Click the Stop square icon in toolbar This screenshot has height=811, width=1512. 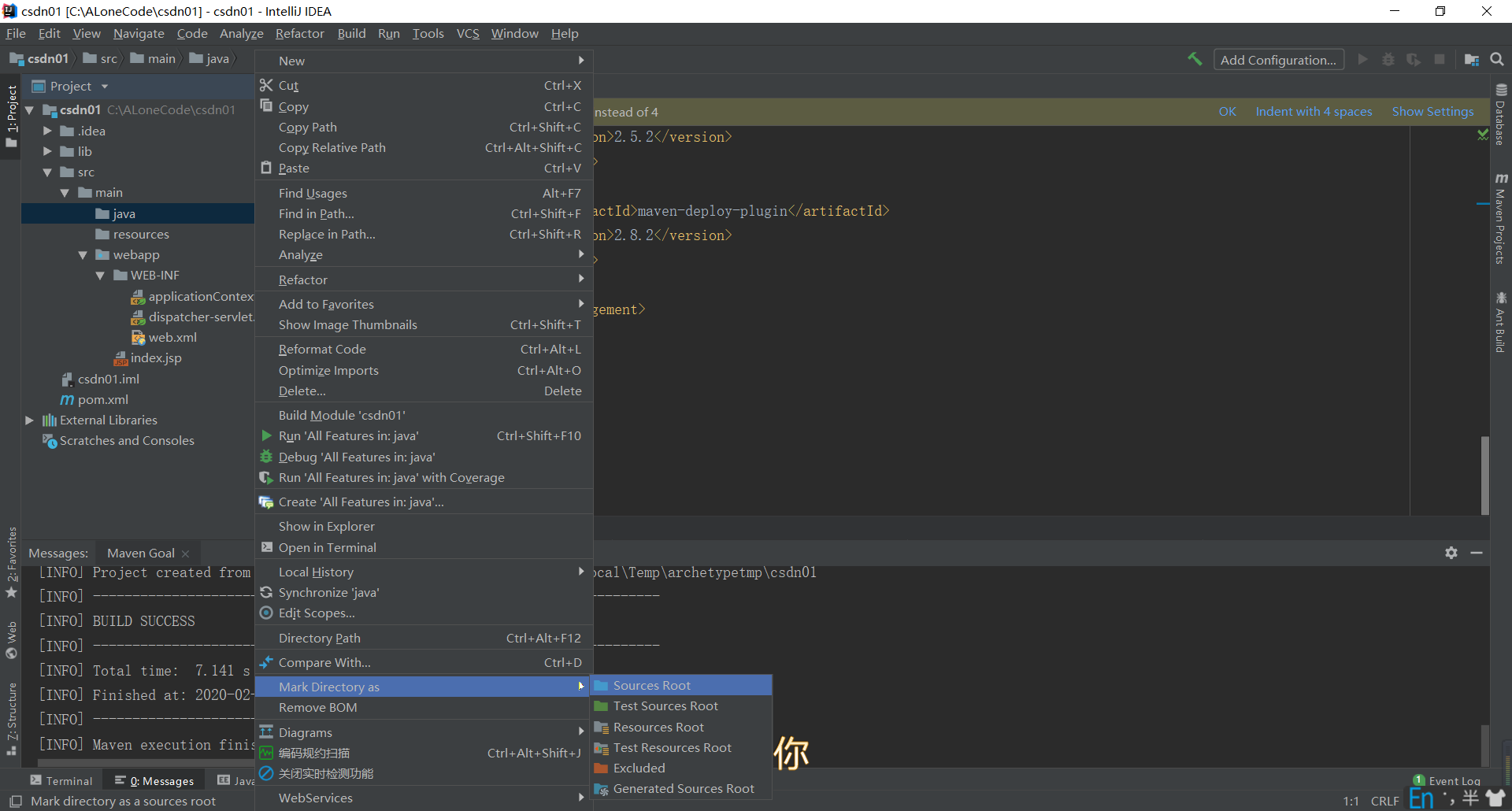pos(1440,60)
